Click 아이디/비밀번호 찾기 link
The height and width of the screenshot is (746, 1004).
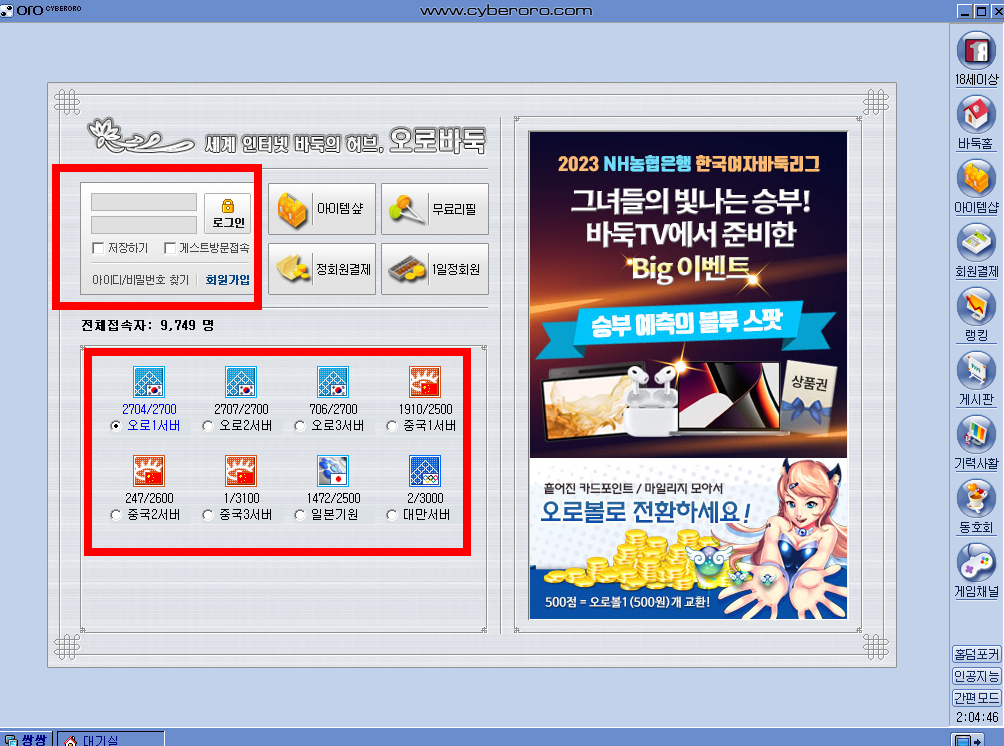[140, 280]
